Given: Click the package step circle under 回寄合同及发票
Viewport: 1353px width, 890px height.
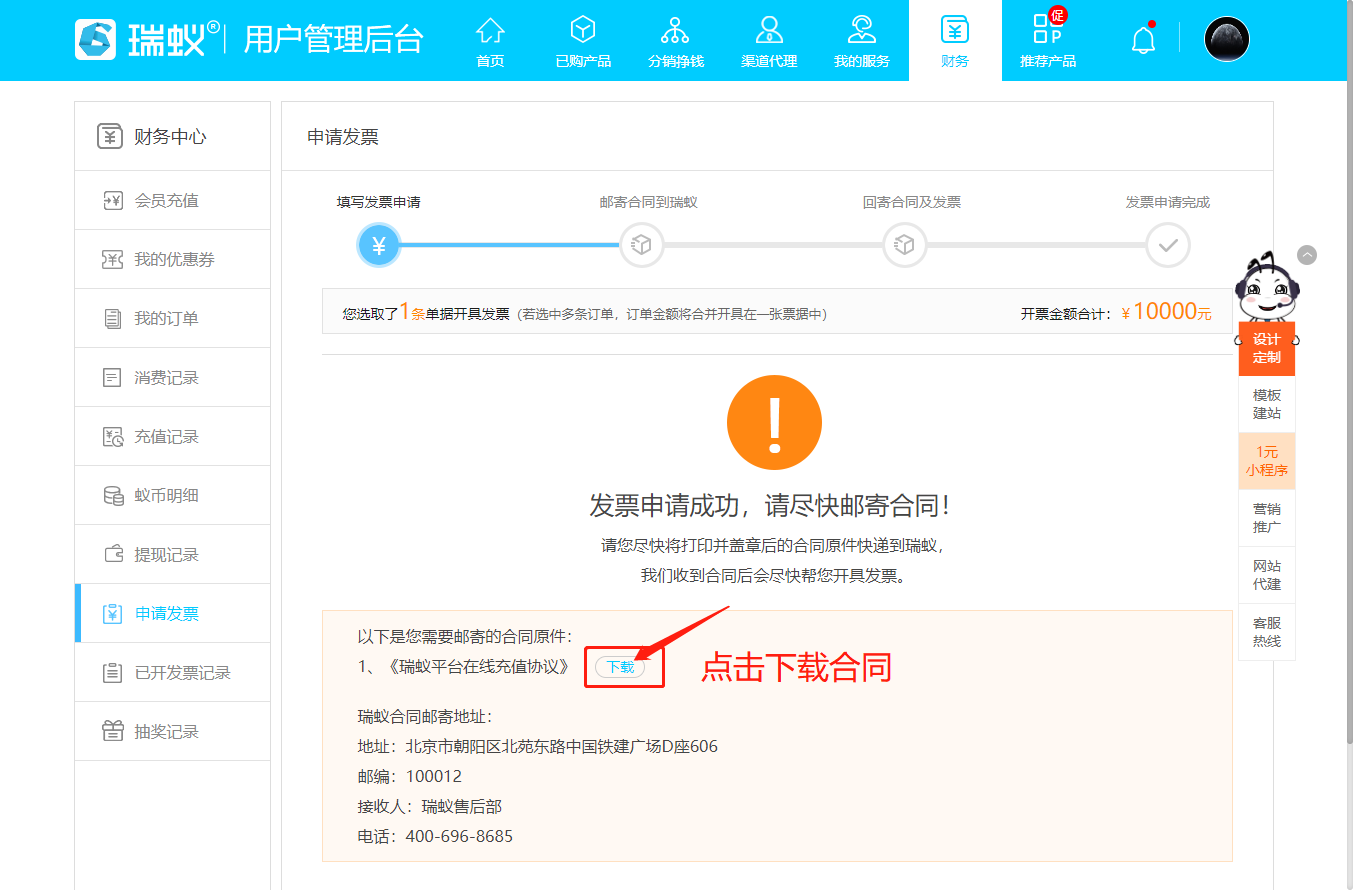Looking at the screenshot, I should tap(905, 245).
